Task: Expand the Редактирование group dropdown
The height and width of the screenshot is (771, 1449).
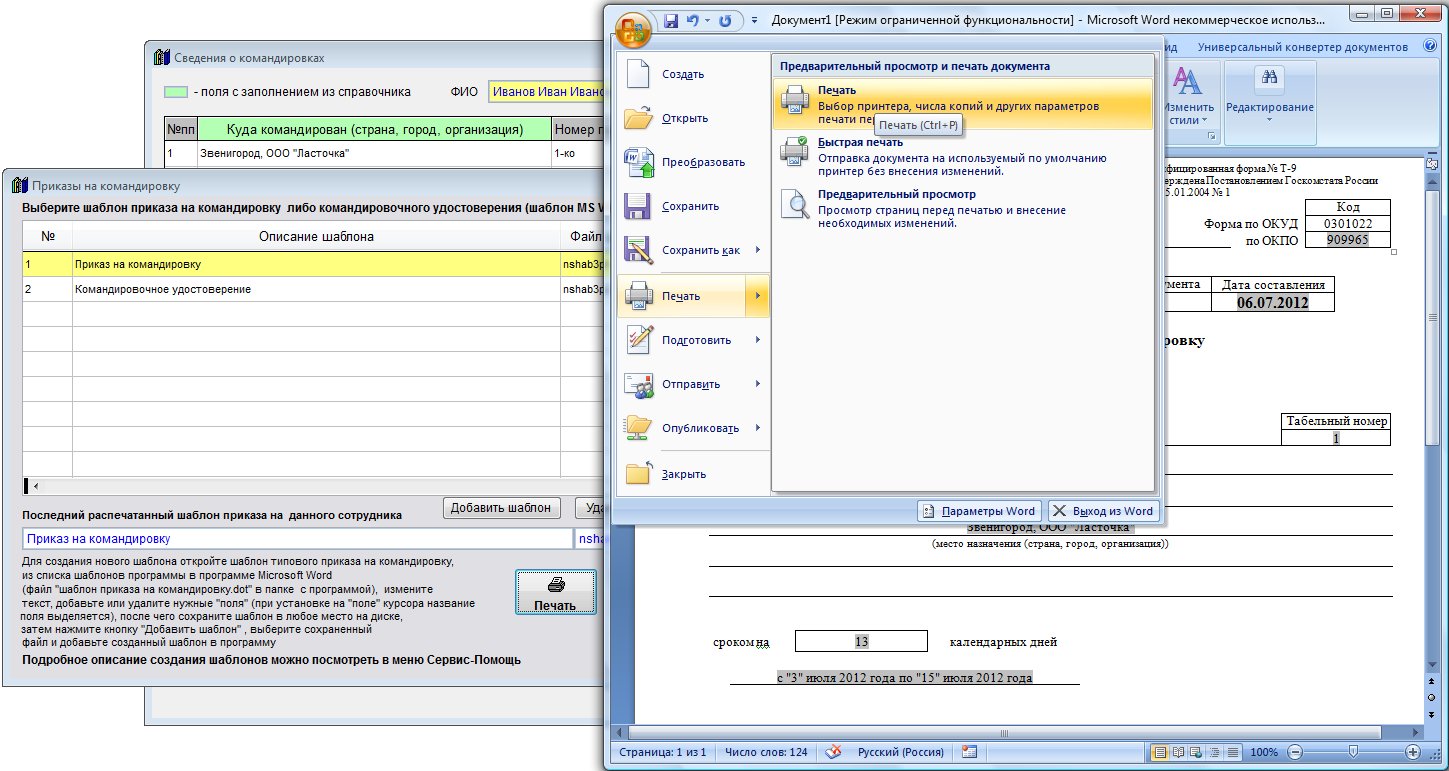Action: tap(1269, 119)
